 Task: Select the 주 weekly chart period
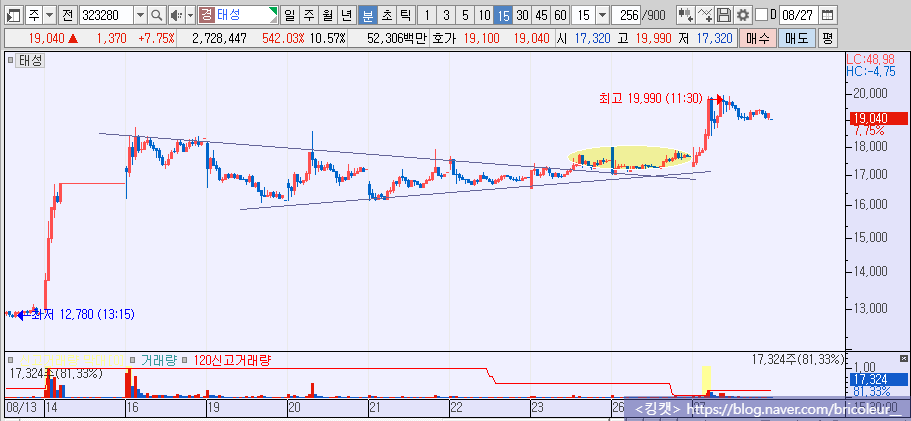(309, 15)
